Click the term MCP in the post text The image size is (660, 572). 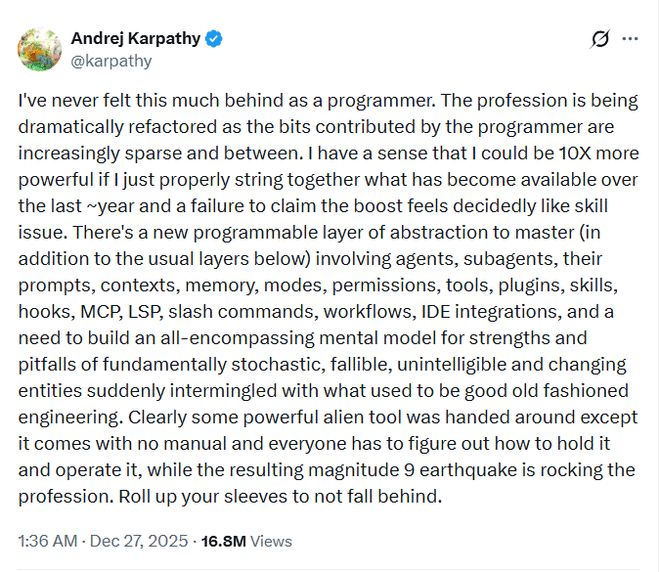pyautogui.click(x=102, y=312)
